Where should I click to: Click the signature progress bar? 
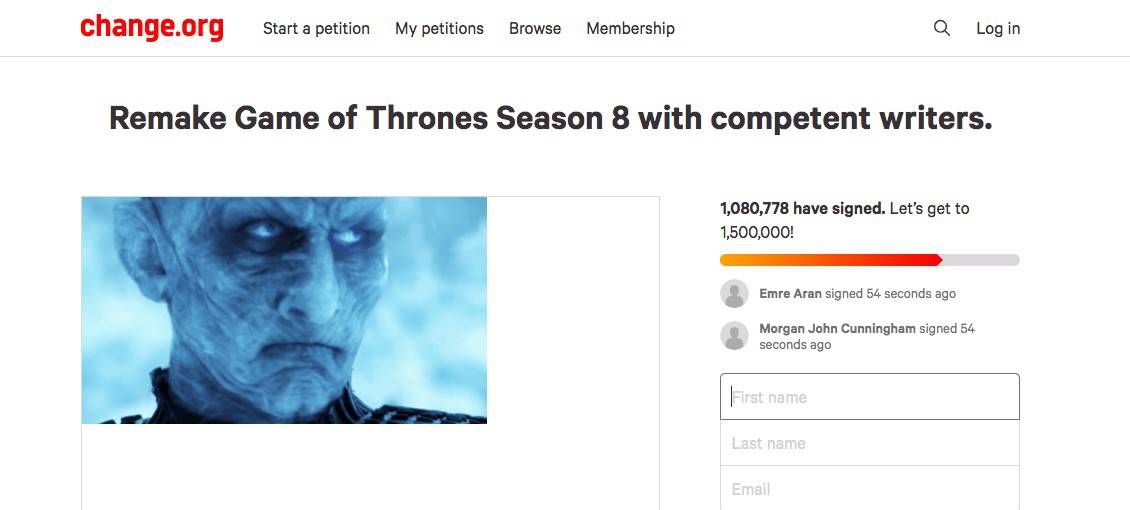coord(870,260)
